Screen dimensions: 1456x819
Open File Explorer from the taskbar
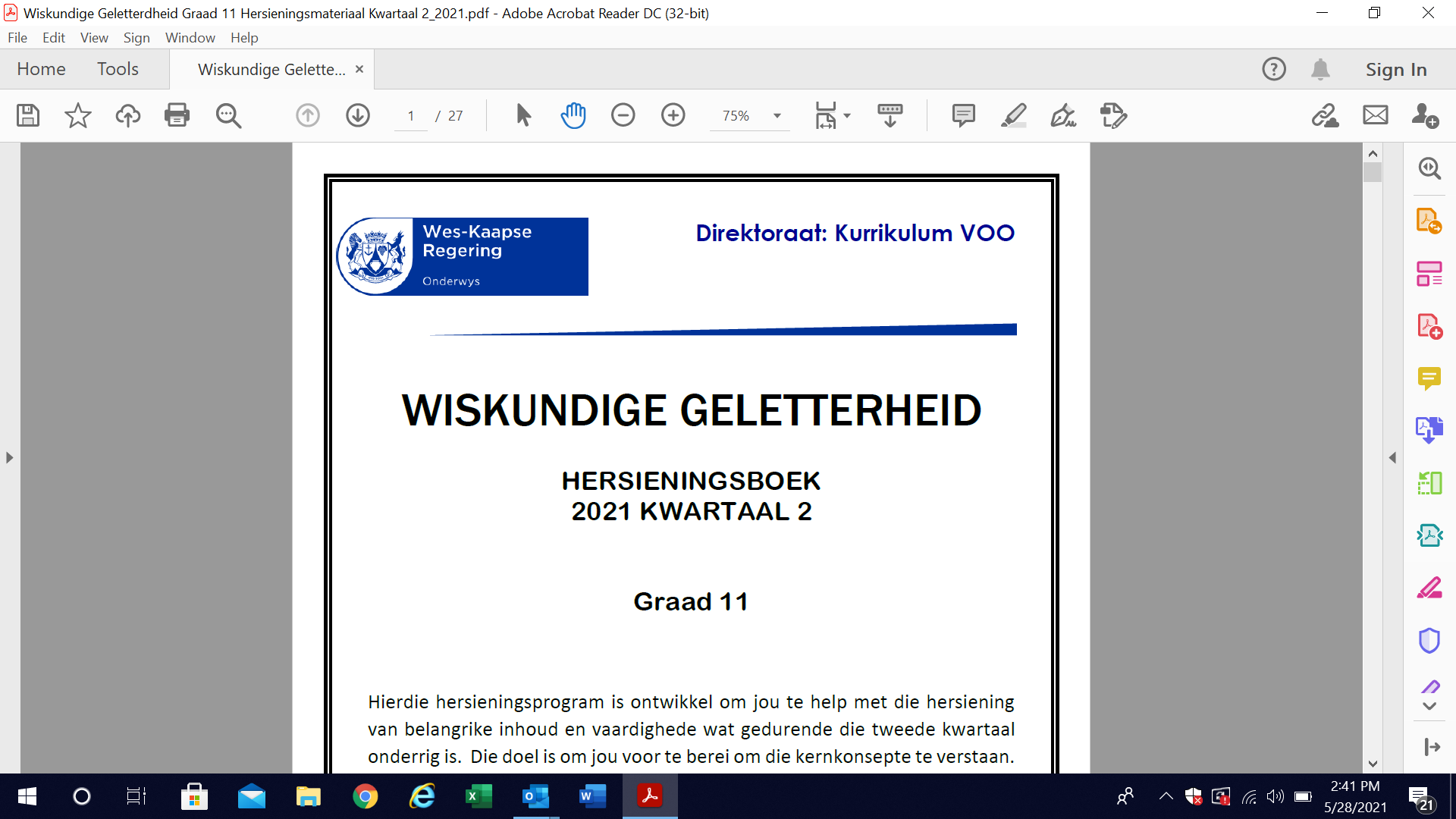[308, 796]
